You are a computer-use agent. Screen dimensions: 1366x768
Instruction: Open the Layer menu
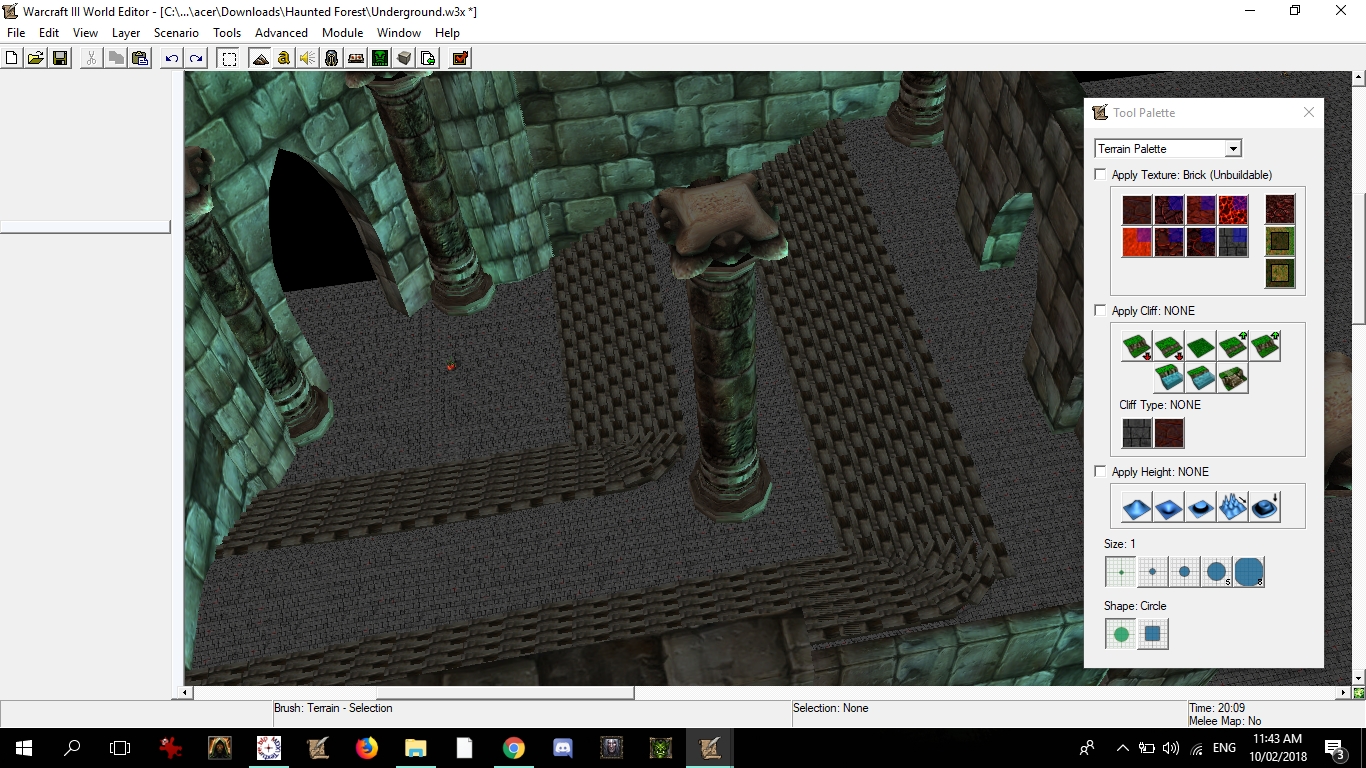coord(126,33)
